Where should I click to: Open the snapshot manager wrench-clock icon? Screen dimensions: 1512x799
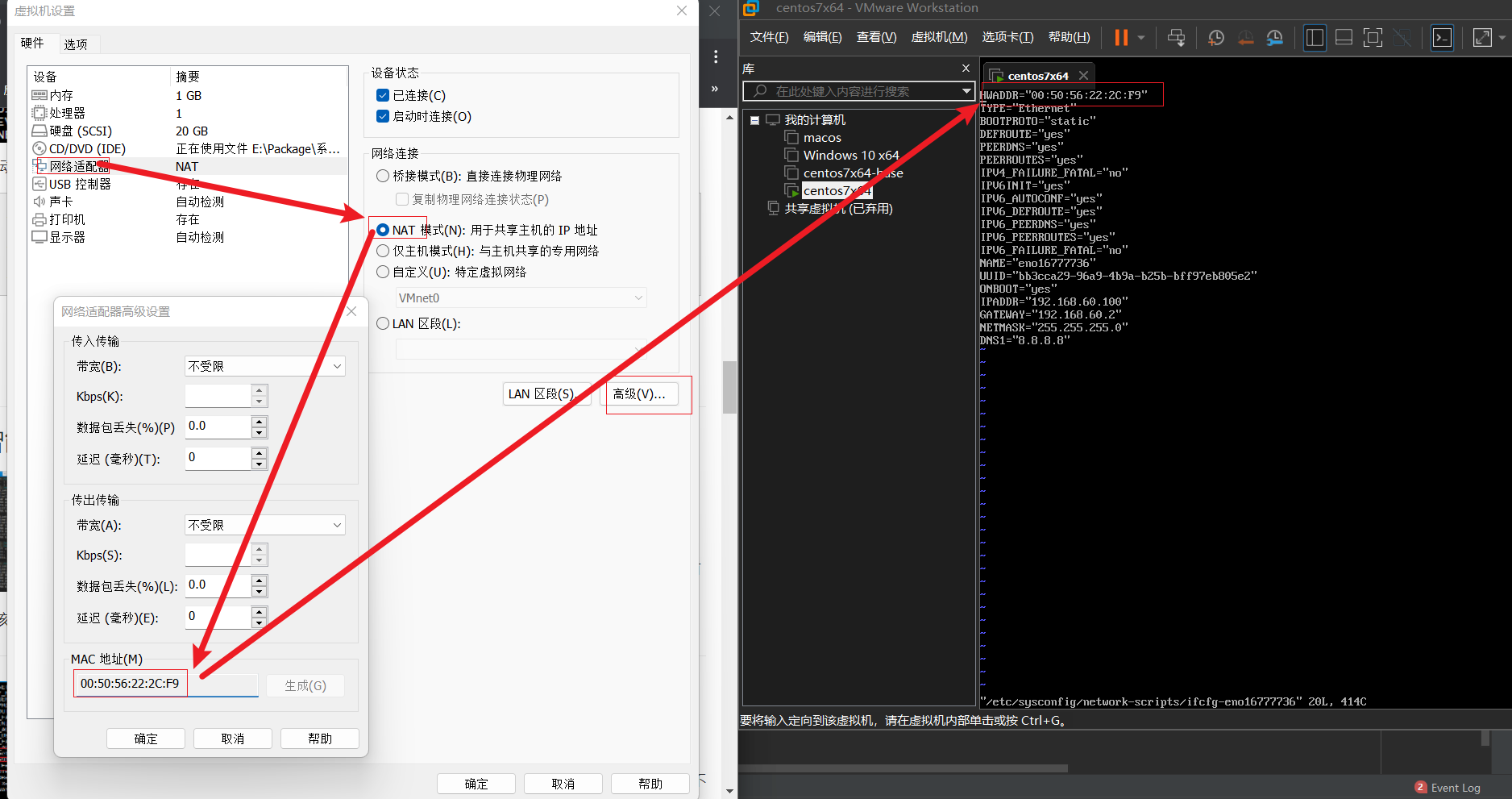tap(1274, 37)
